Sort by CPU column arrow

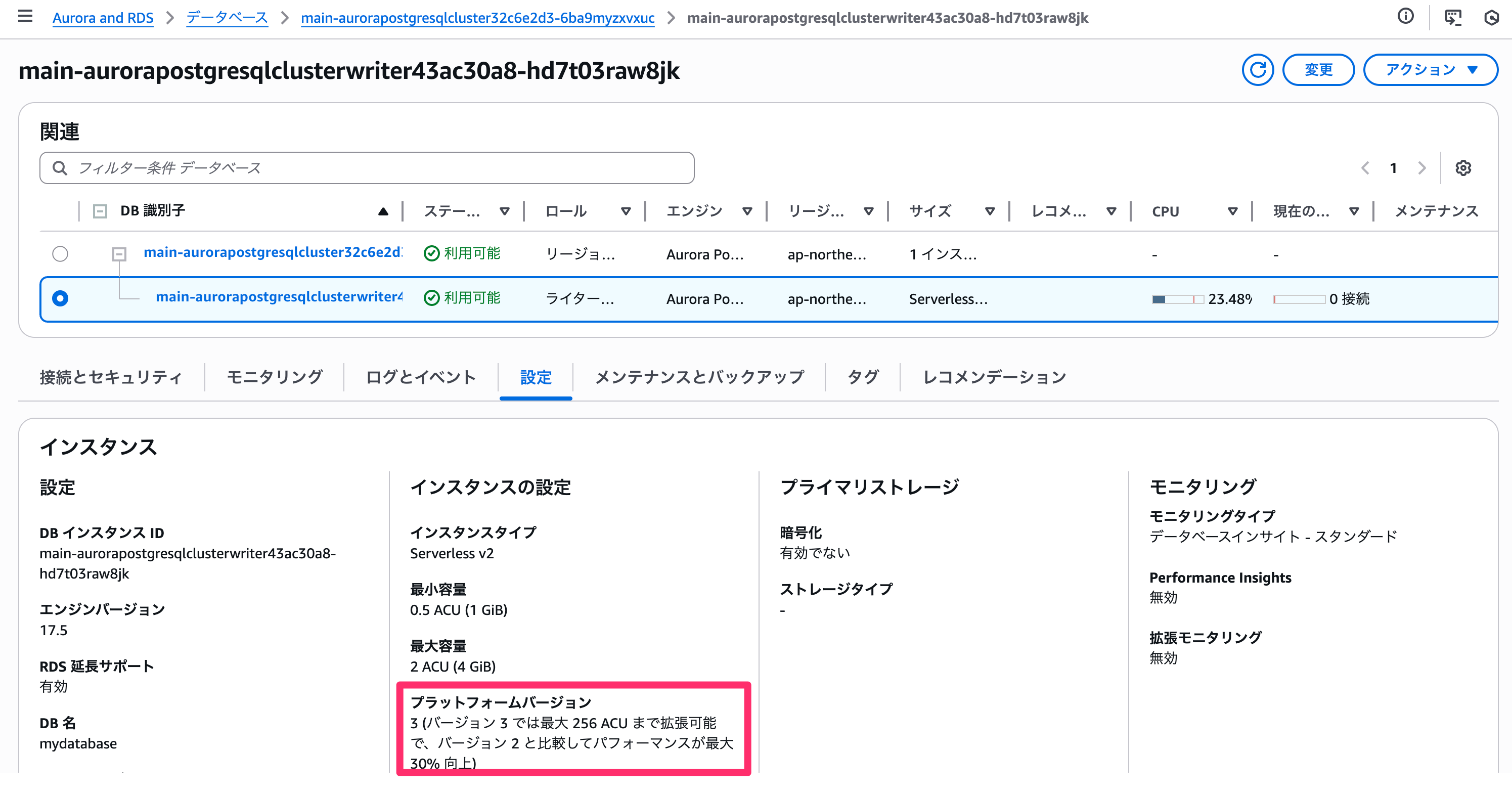(1233, 211)
